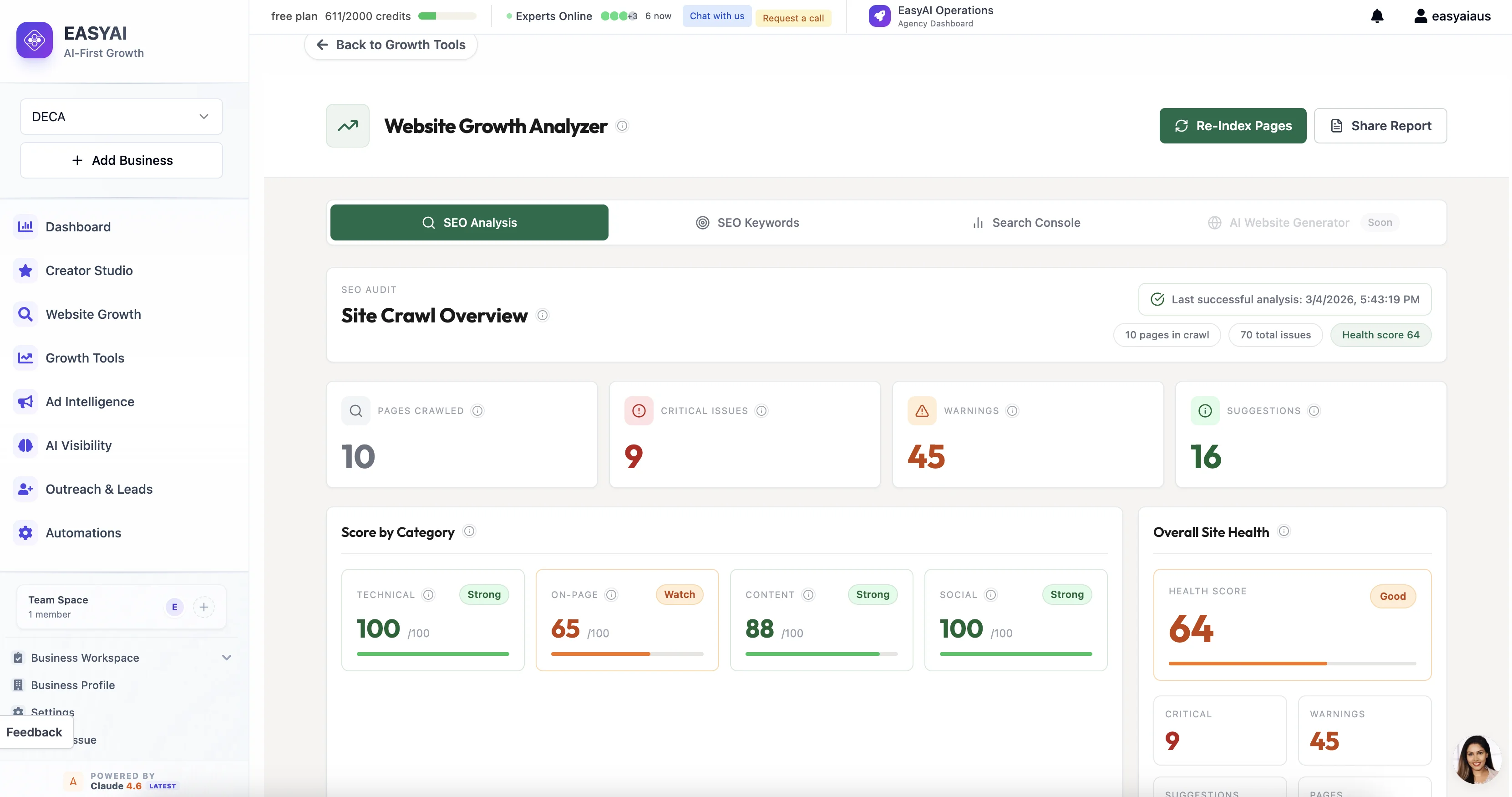Select Creator Studio in the sidebar

89,270
